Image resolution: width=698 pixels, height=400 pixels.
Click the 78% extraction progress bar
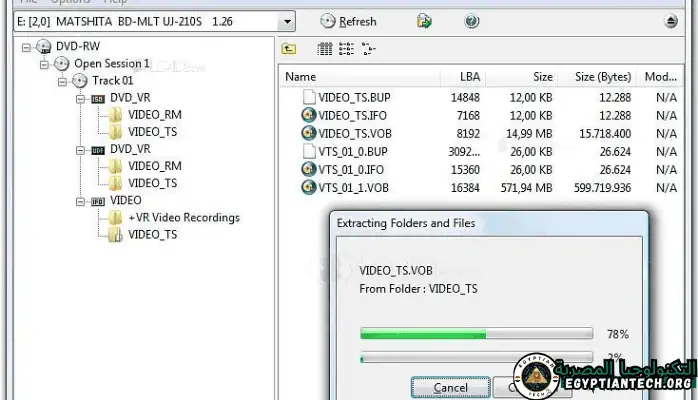(476, 334)
